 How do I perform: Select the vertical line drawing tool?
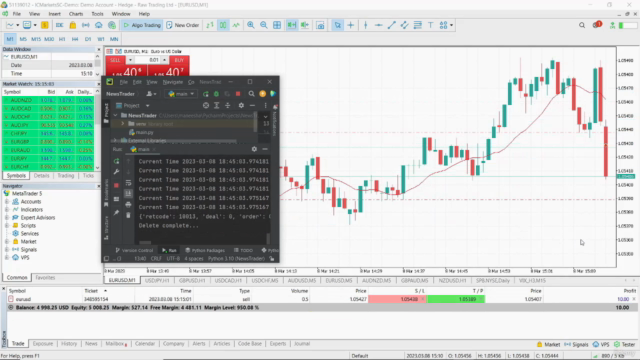[365, 25]
